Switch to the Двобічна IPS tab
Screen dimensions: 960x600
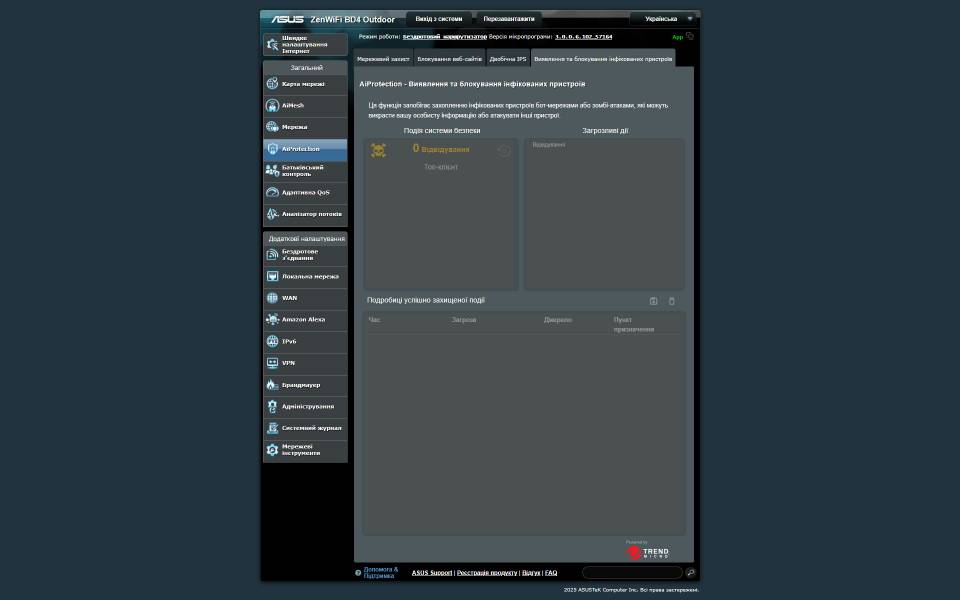point(508,59)
